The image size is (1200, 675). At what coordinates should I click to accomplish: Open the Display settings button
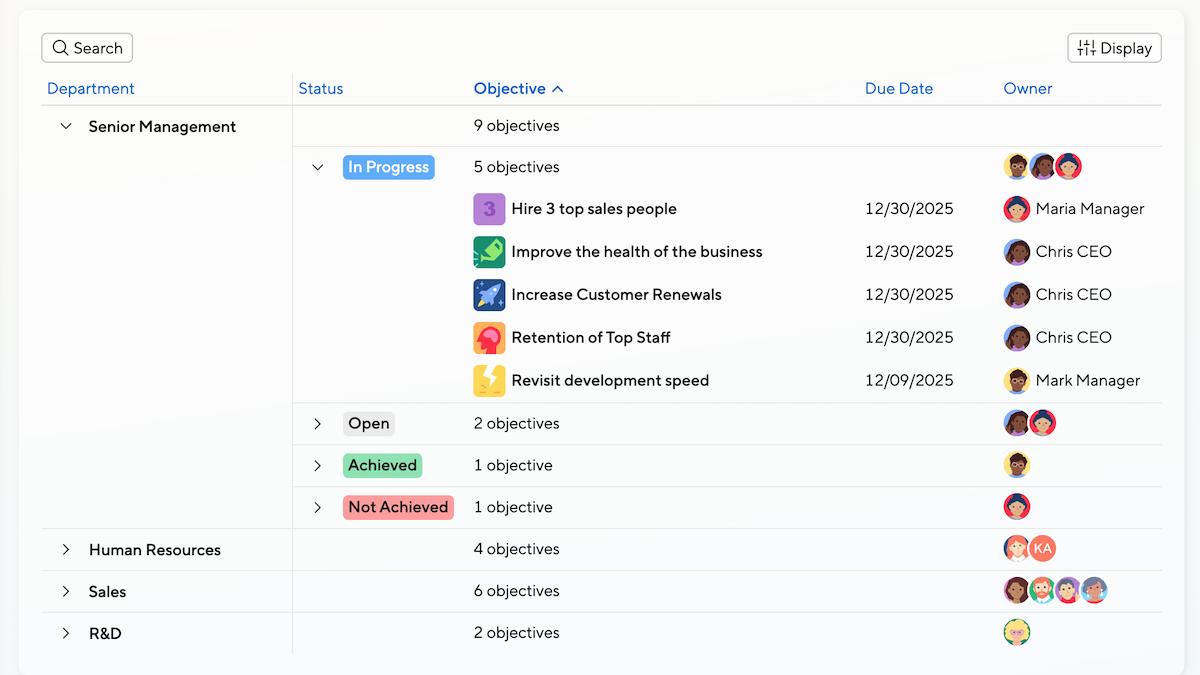coord(1114,48)
